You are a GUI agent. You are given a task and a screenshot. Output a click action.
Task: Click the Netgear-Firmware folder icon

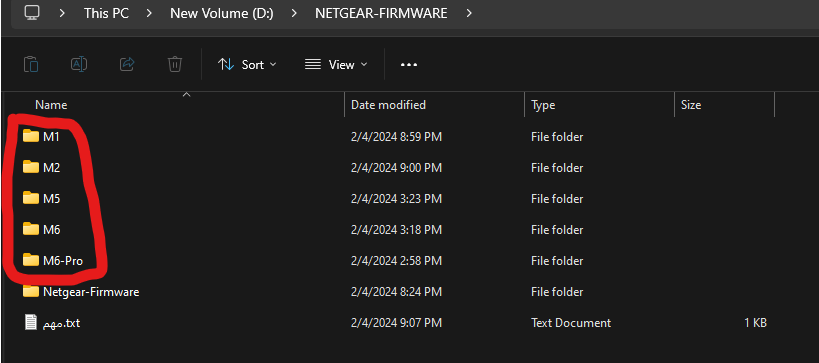click(x=31, y=291)
